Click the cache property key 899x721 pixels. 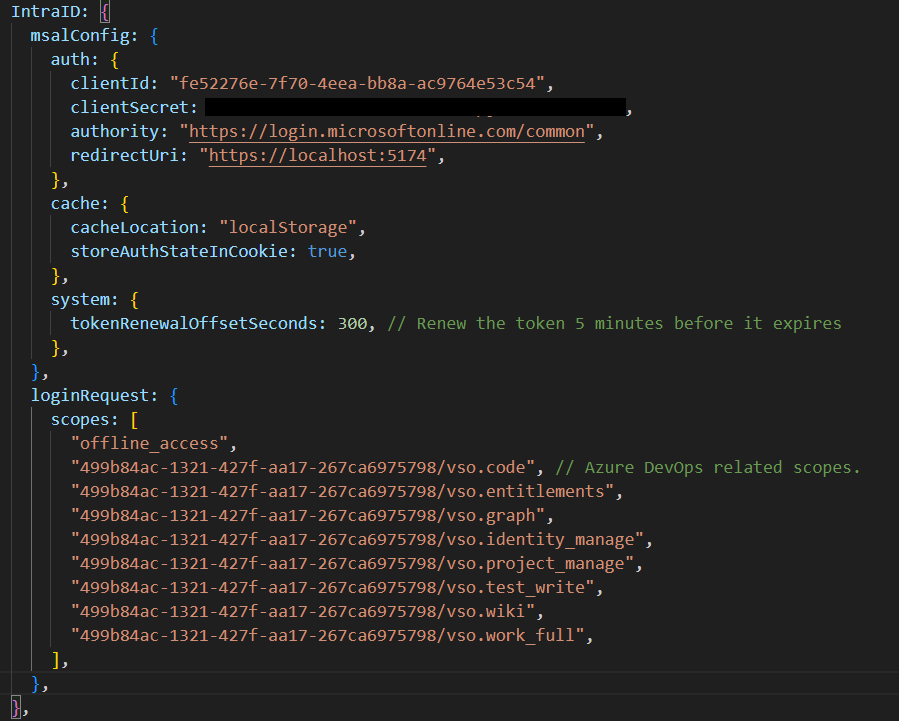pos(75,203)
